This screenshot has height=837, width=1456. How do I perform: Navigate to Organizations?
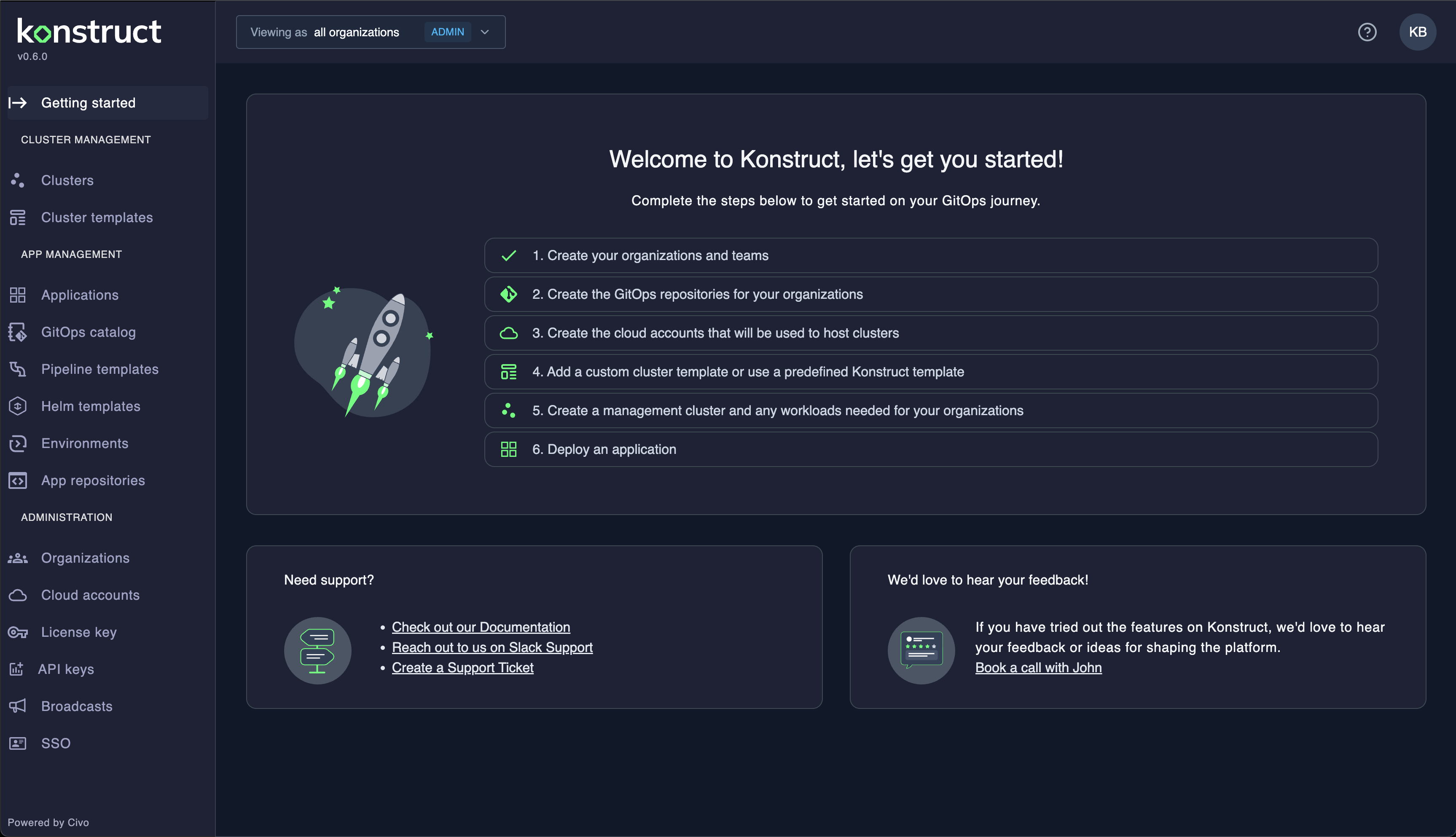coord(107,558)
